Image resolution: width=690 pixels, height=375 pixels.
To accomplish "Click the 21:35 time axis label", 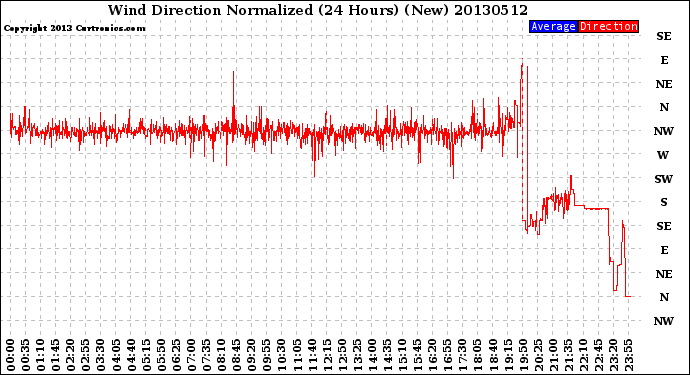I will click(568, 355).
